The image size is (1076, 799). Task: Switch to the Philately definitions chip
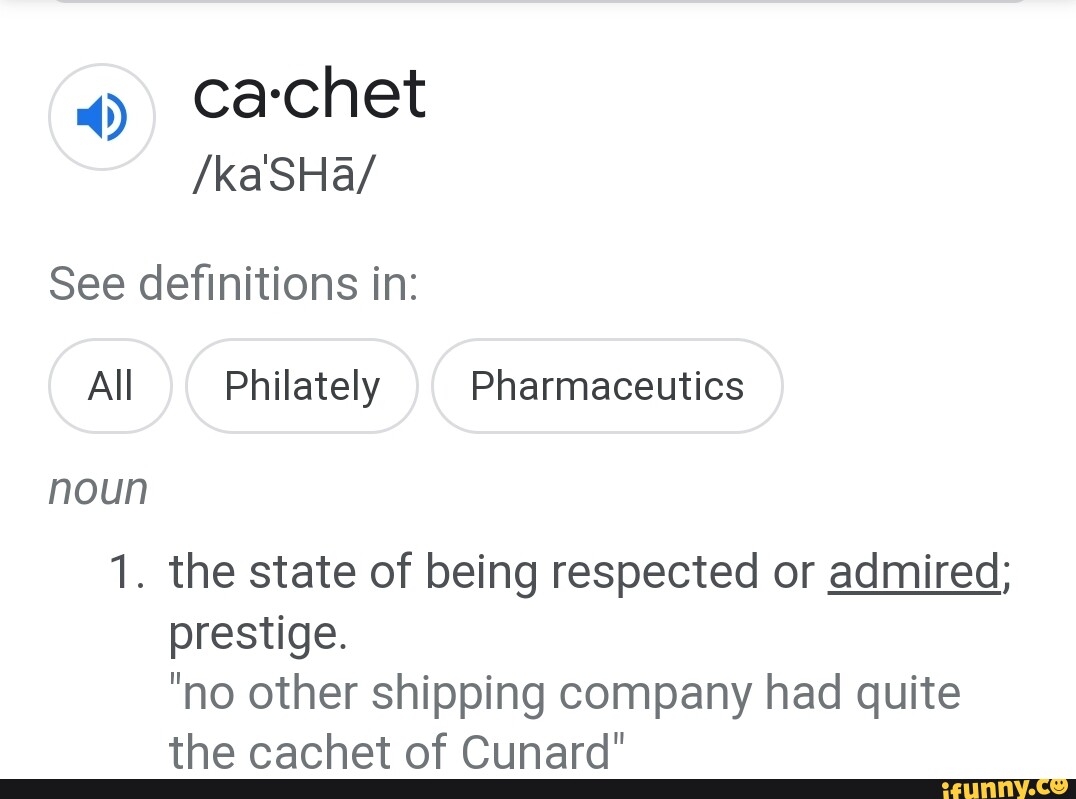(302, 386)
